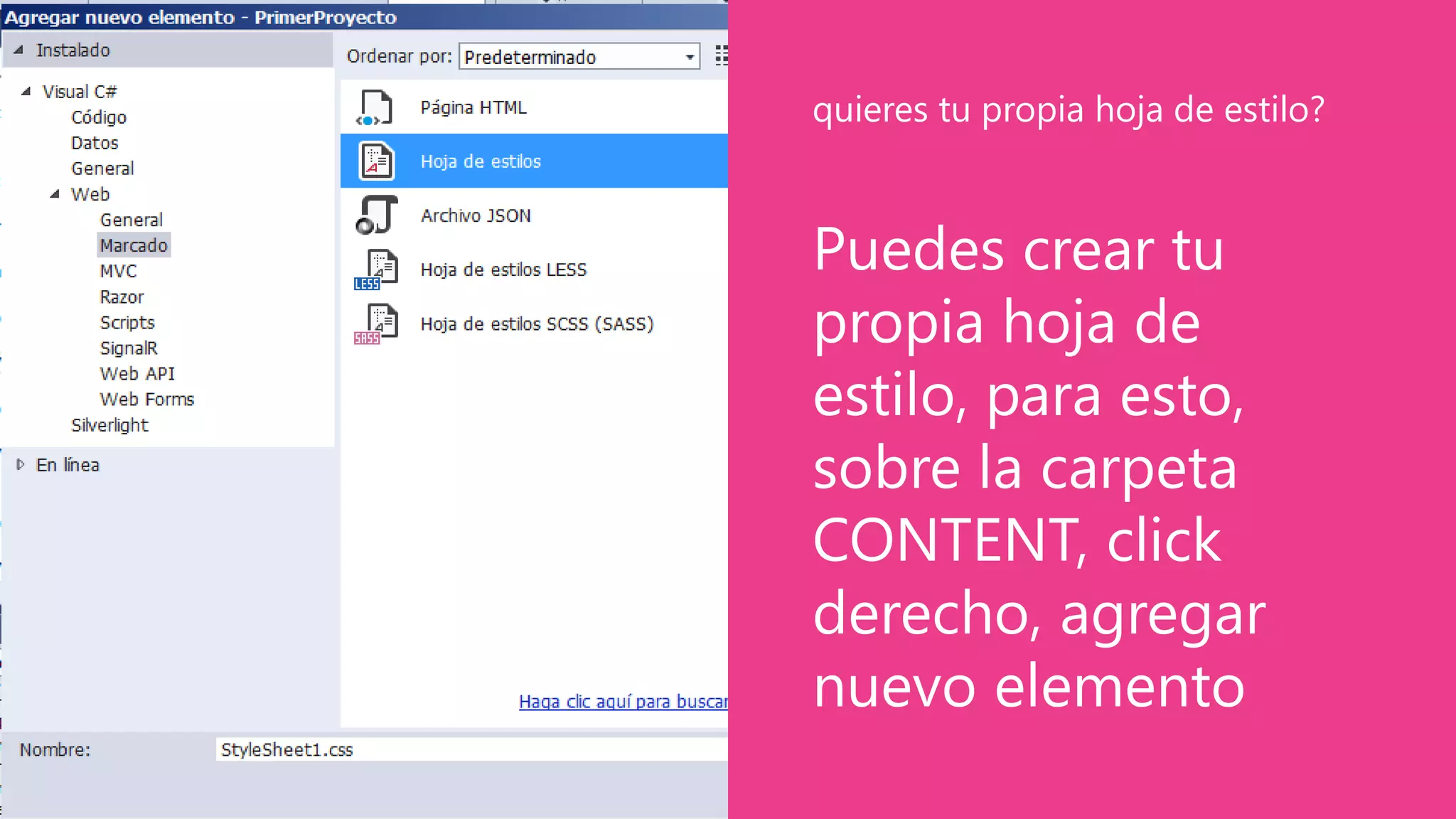Select the Marcado category
Viewport: 1456px width, 819px height.
coord(134,245)
